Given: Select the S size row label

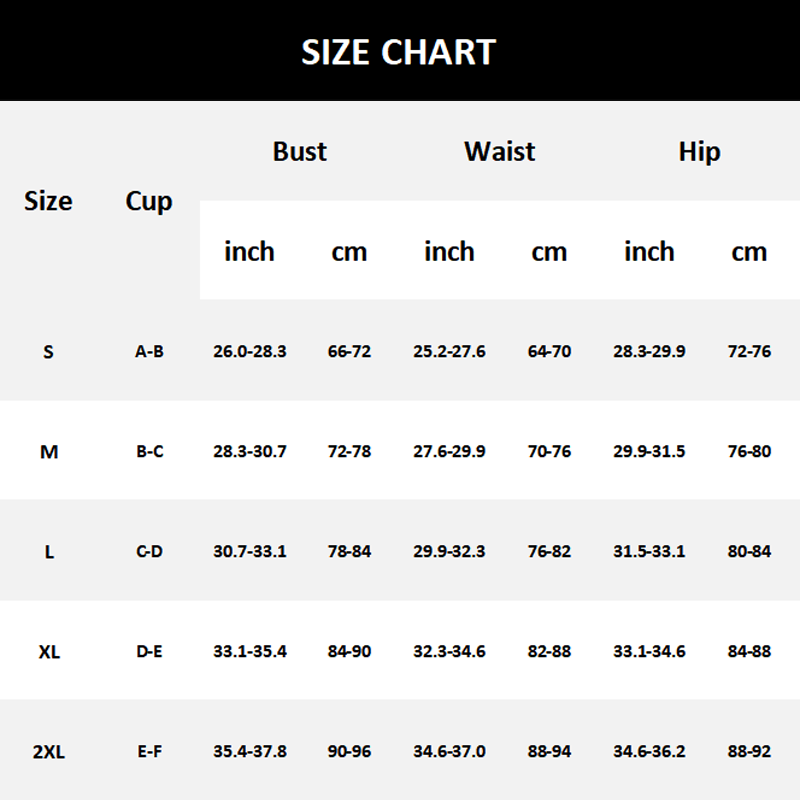Looking at the screenshot, I should 49,352.
